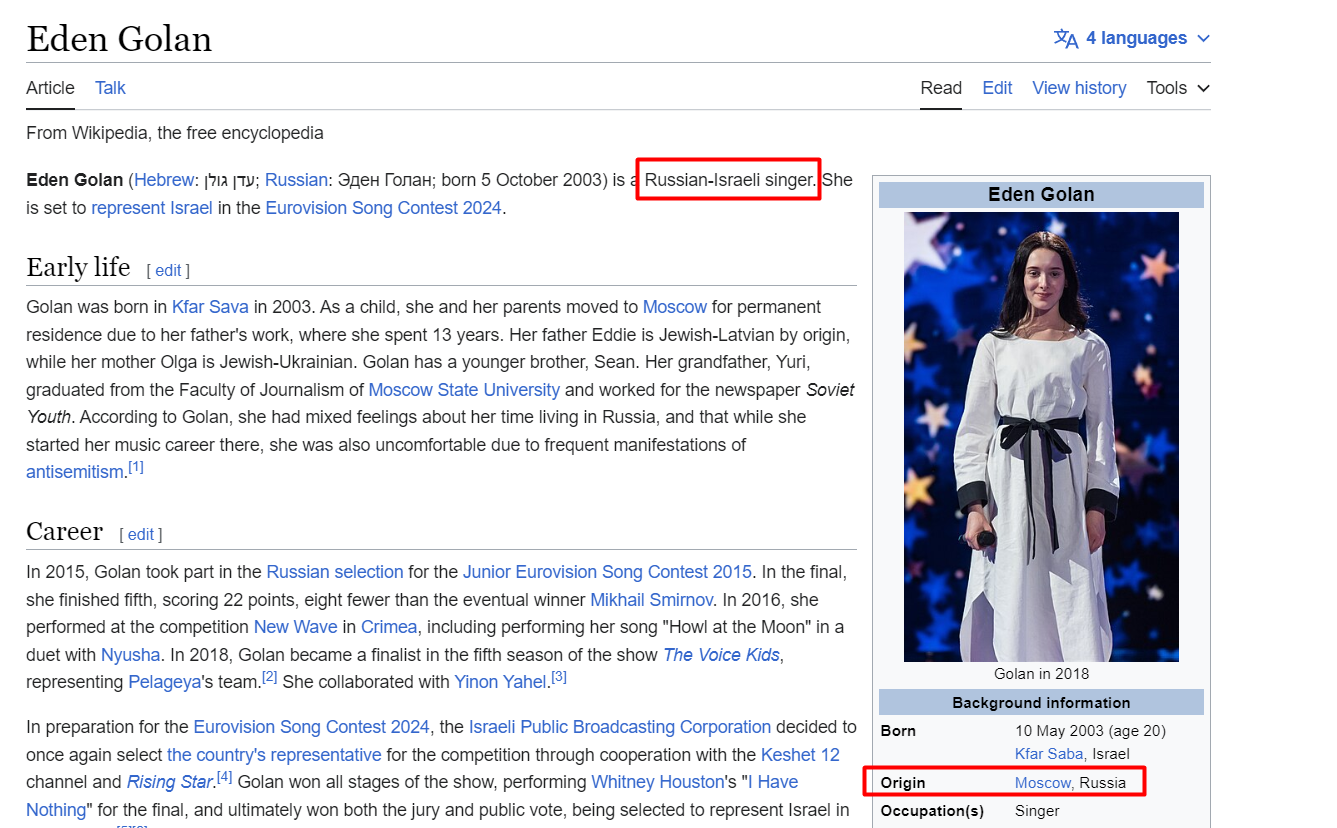Select the Read tab
Screen dimensions: 1337x828
click(941, 88)
